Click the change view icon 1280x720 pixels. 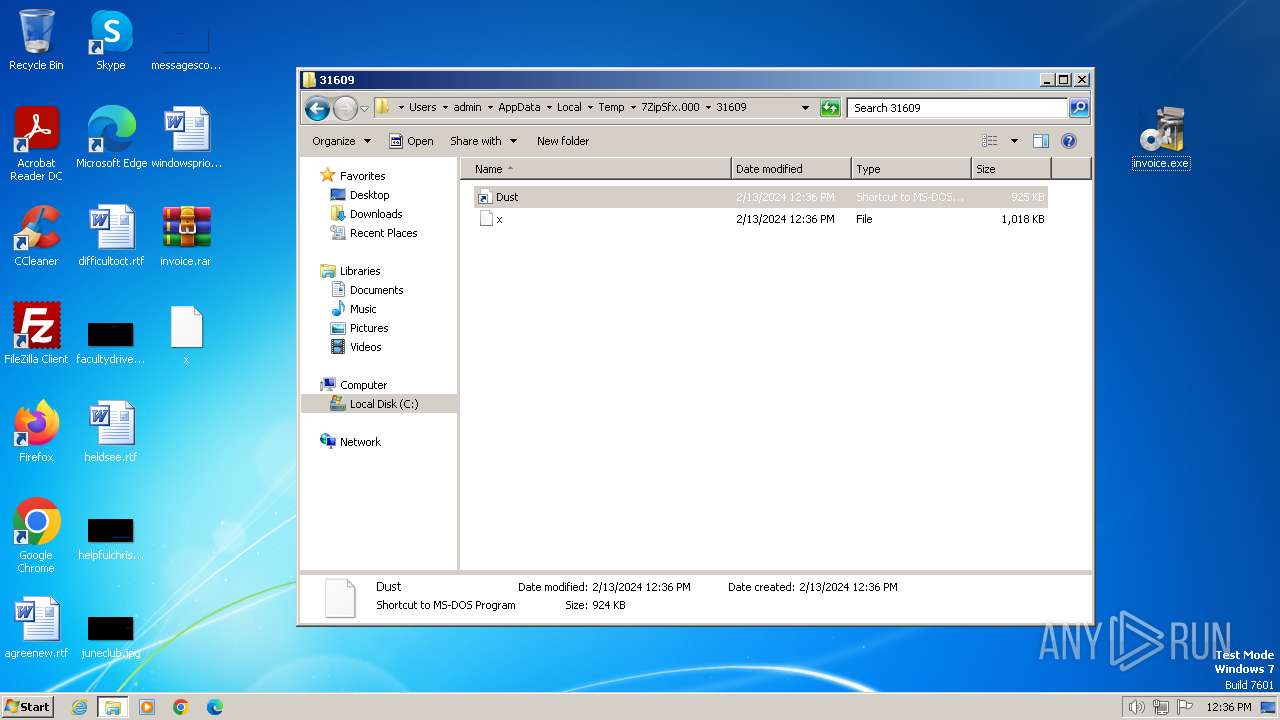point(990,141)
